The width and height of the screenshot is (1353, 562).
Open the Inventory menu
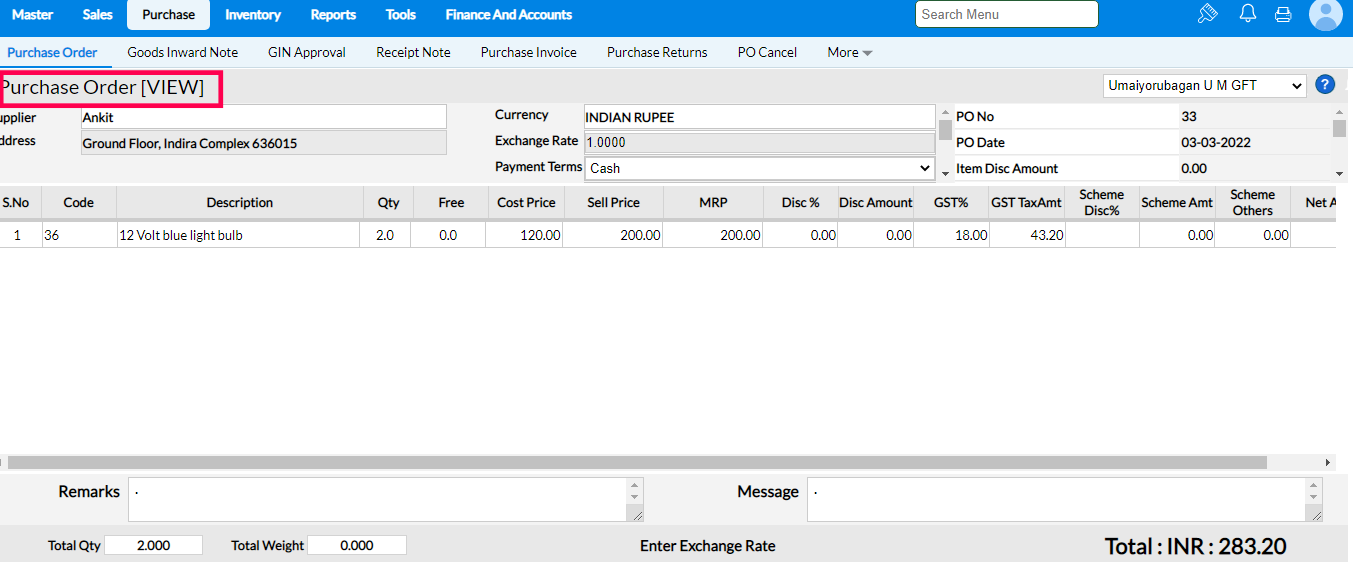(x=252, y=15)
